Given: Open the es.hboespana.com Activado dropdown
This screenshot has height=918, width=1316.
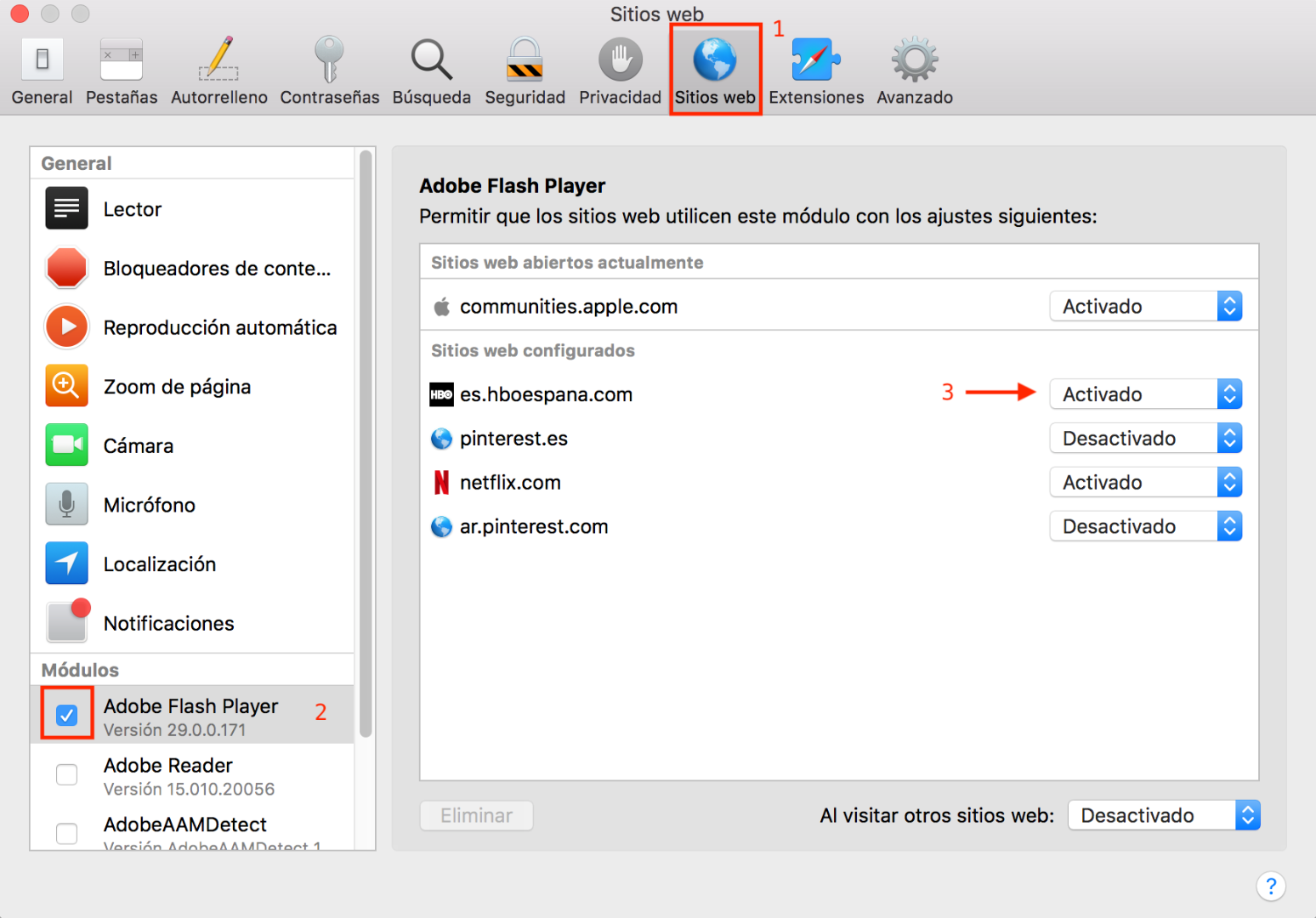Looking at the screenshot, I should (x=1145, y=394).
